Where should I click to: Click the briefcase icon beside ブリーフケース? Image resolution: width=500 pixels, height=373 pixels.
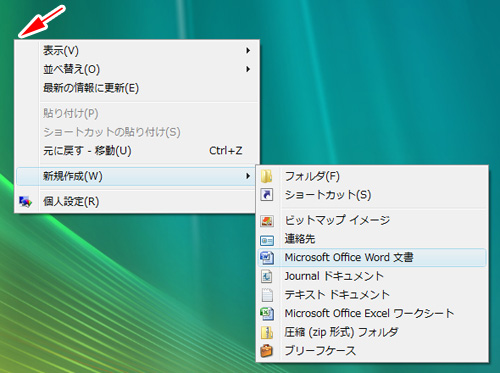click(266, 351)
